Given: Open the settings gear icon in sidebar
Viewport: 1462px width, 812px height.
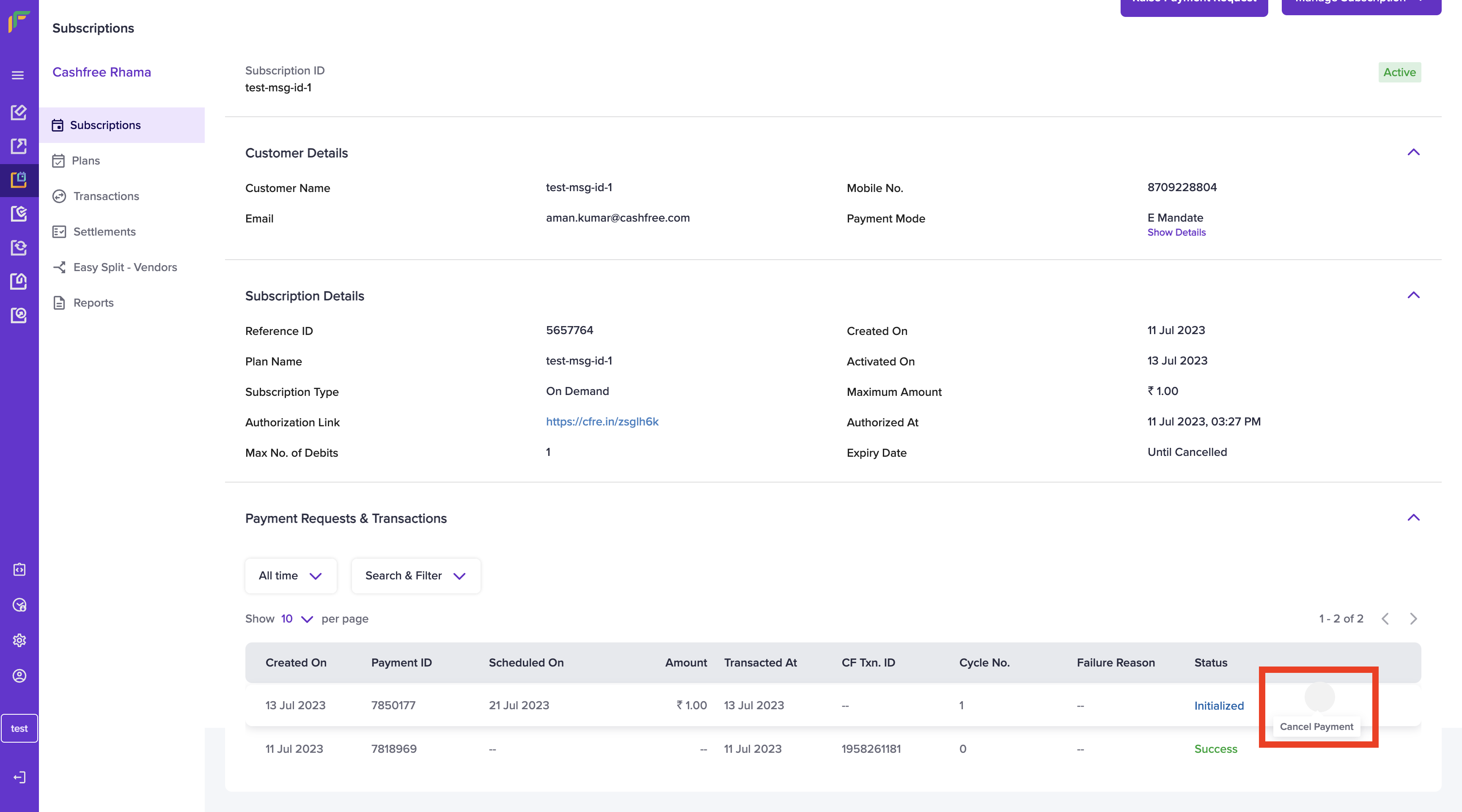Looking at the screenshot, I should (19, 640).
